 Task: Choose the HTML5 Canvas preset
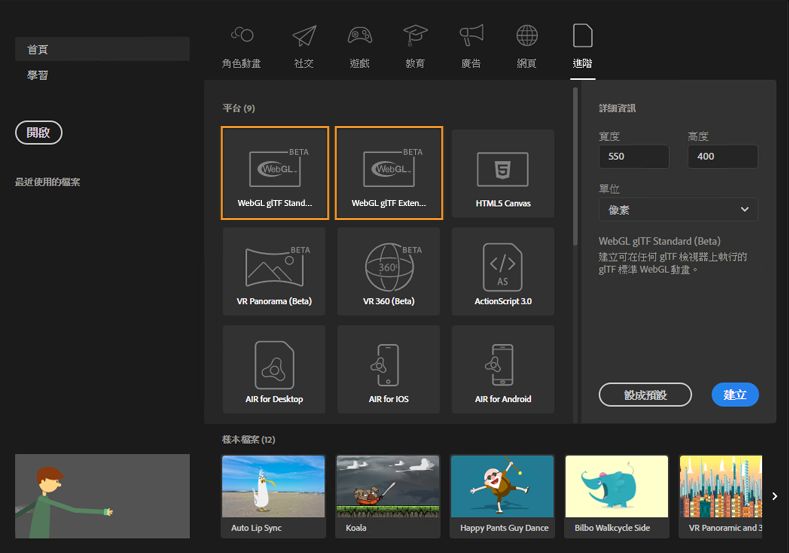(x=503, y=174)
